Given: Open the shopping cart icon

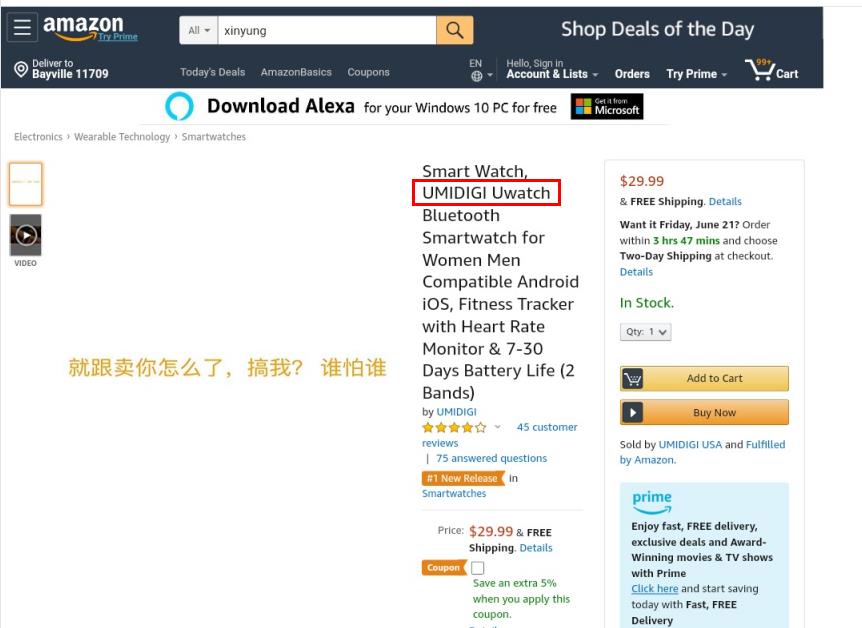Looking at the screenshot, I should pyautogui.click(x=772, y=71).
